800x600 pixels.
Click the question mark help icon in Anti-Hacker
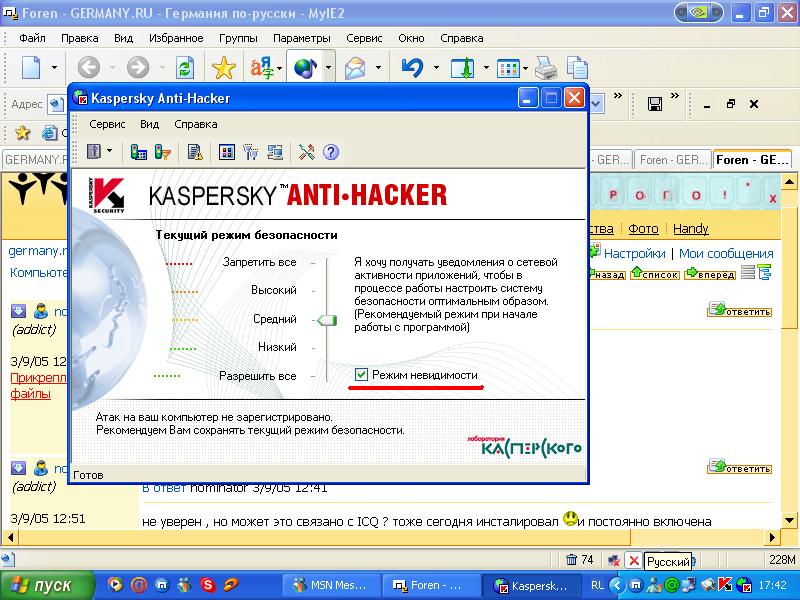coord(331,152)
